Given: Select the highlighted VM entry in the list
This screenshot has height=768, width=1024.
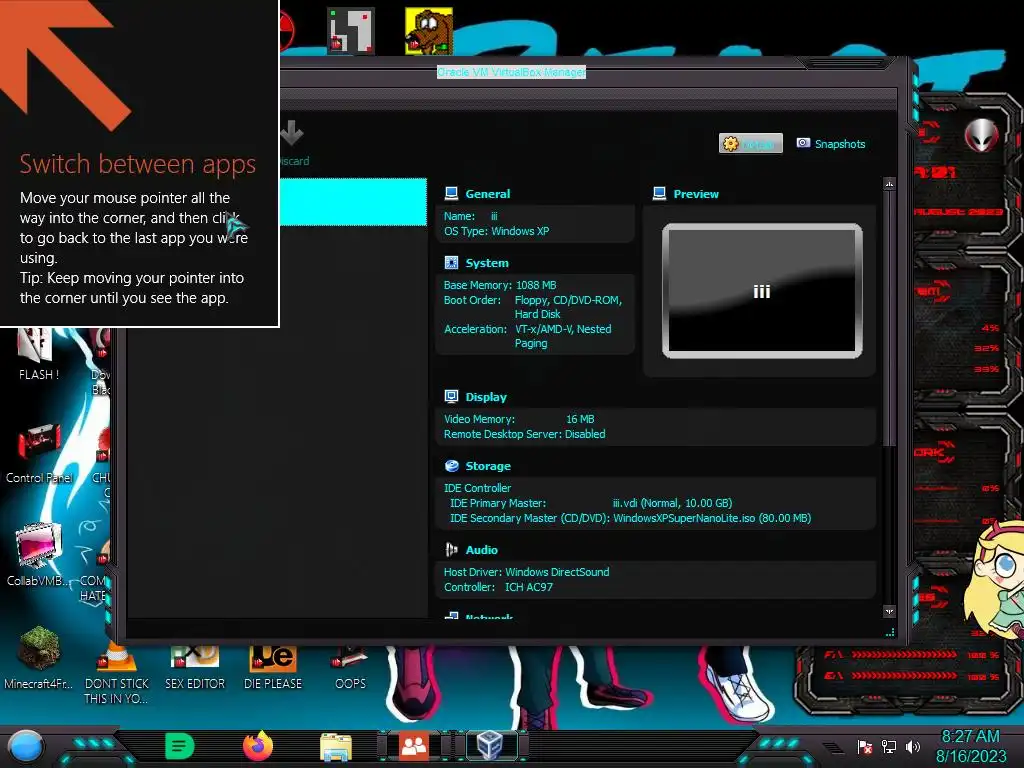Looking at the screenshot, I should pos(353,202).
